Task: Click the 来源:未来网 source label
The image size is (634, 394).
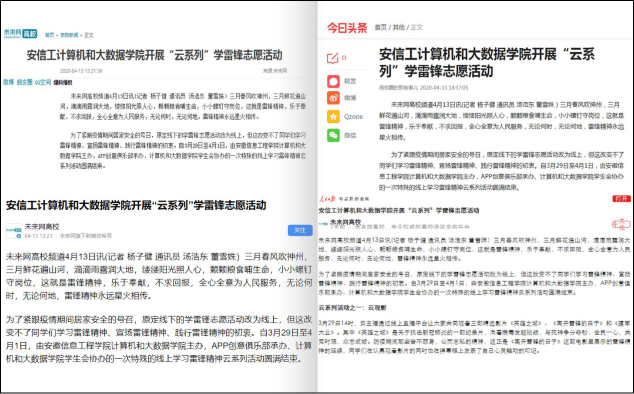Action: click(275, 71)
